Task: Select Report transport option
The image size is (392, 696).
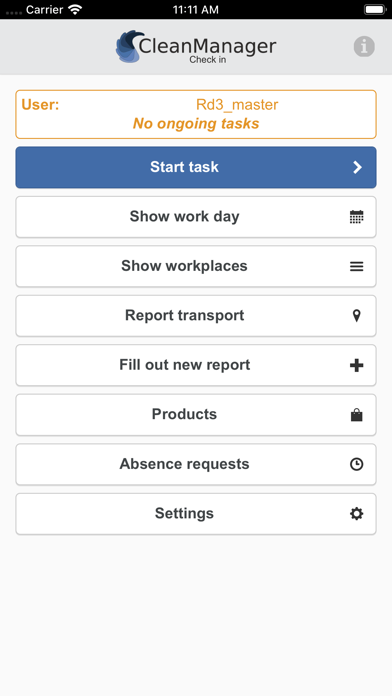Action: pyautogui.click(x=196, y=316)
